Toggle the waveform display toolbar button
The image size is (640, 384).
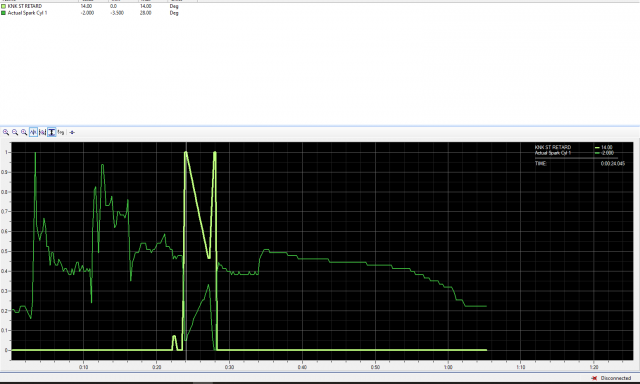tap(33, 132)
